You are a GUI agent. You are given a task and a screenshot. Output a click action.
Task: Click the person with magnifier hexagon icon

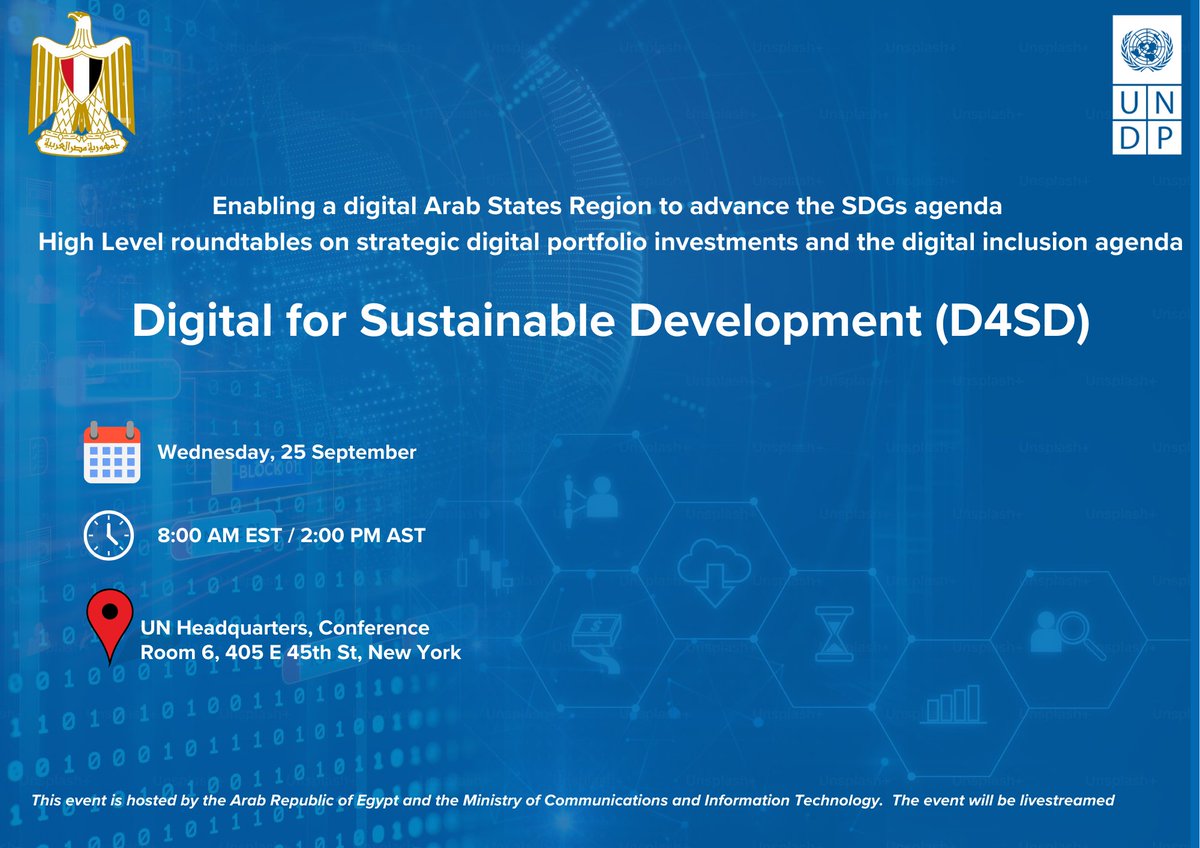[x=1066, y=634]
